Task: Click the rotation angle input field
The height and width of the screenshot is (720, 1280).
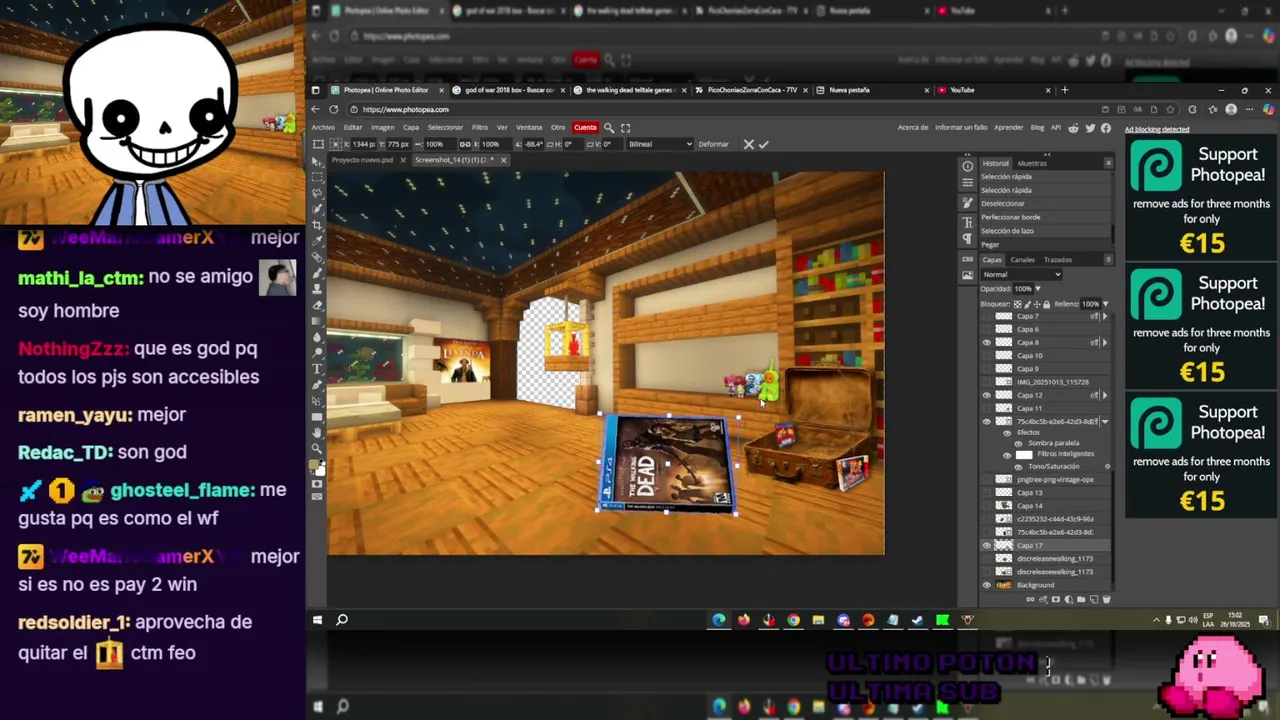Action: (x=534, y=144)
